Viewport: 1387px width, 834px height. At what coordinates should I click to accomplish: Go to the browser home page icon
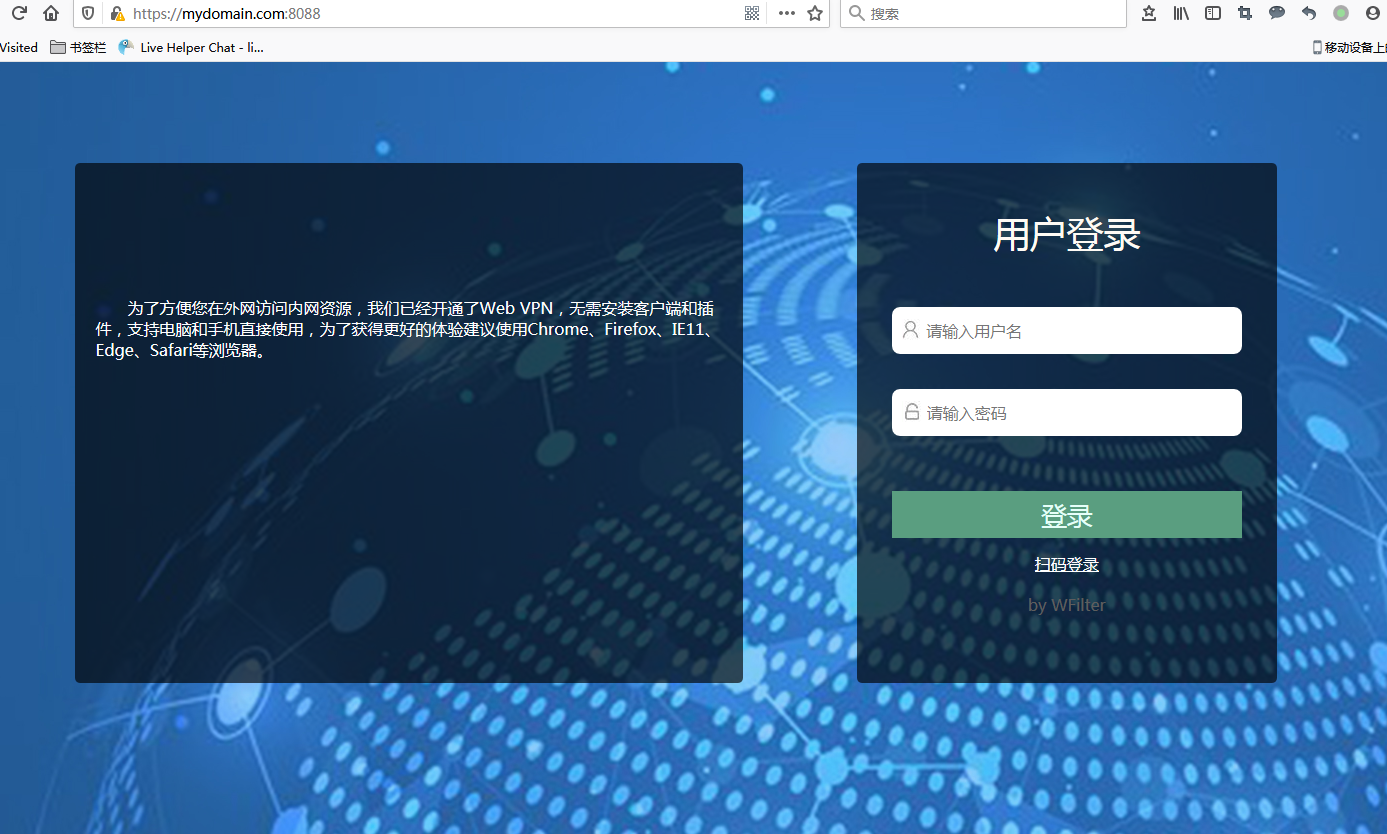(51, 14)
